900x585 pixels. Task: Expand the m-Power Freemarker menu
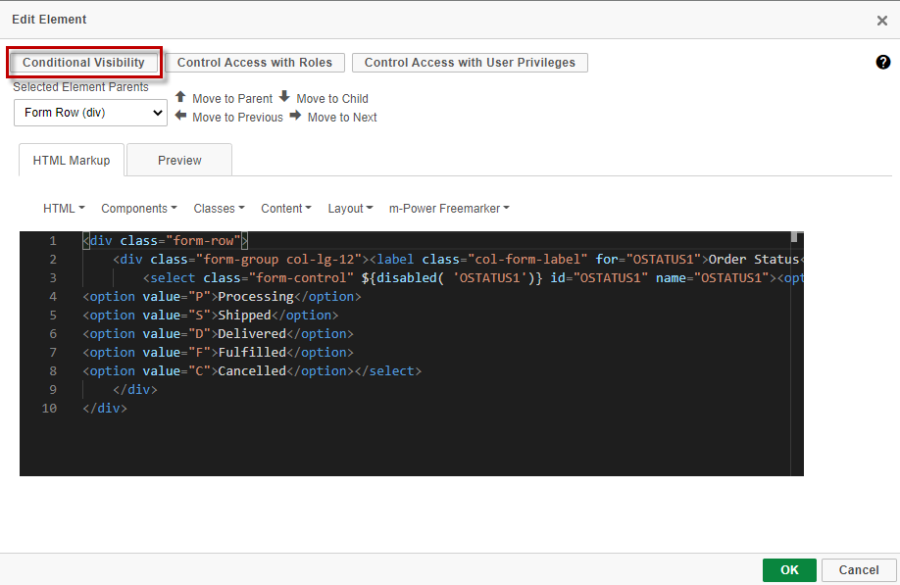coord(449,208)
